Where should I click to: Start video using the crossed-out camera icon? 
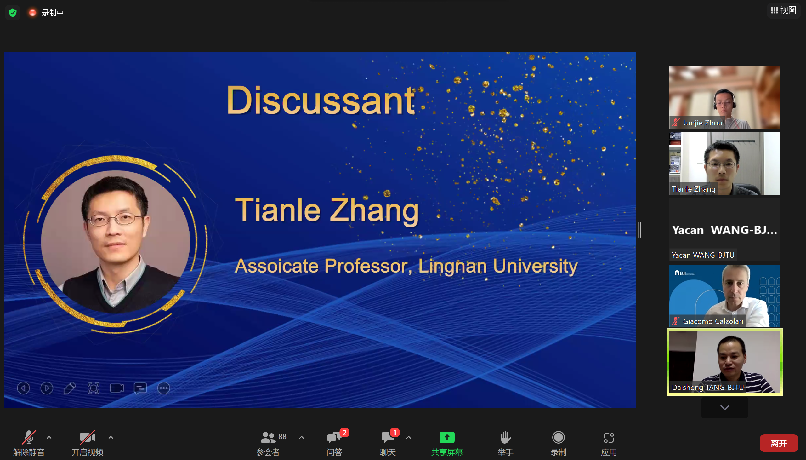pyautogui.click(x=87, y=443)
